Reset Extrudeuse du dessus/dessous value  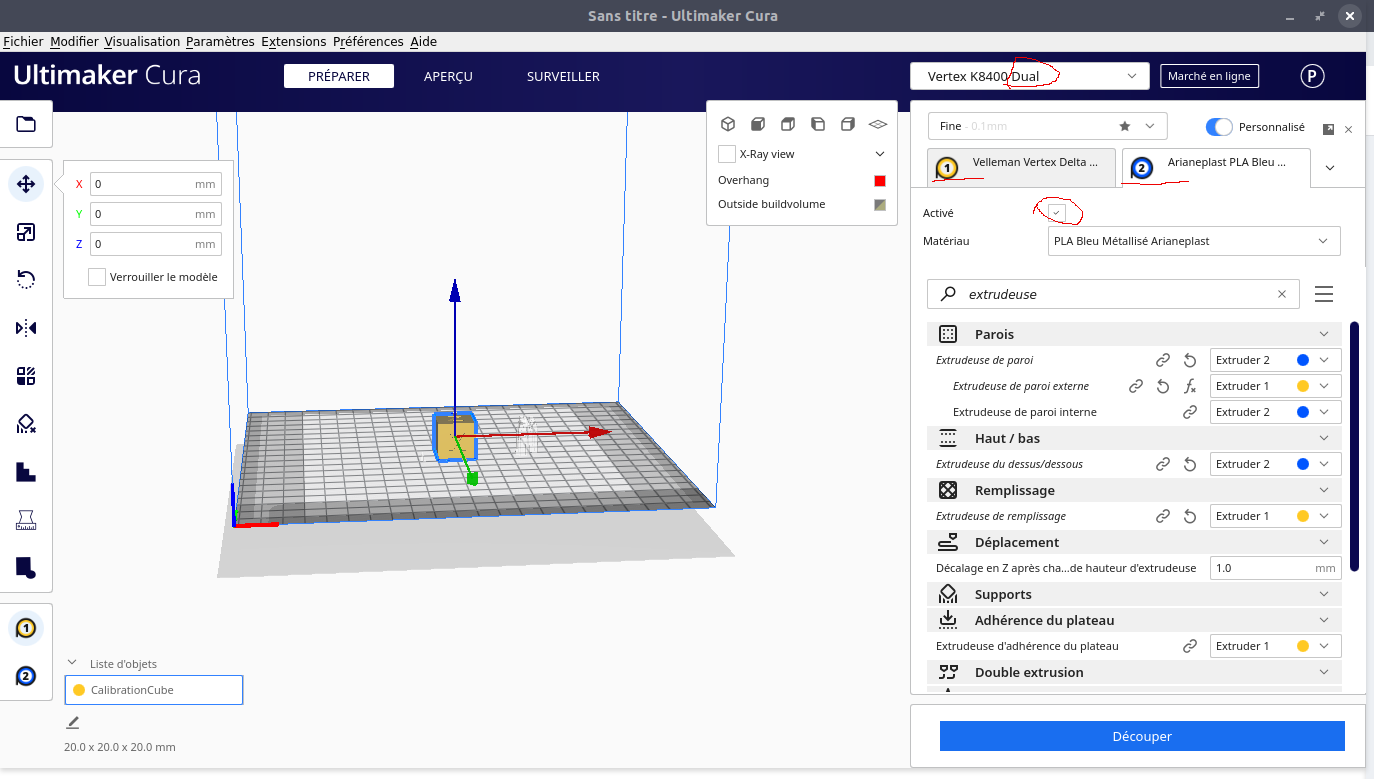pyautogui.click(x=1190, y=464)
